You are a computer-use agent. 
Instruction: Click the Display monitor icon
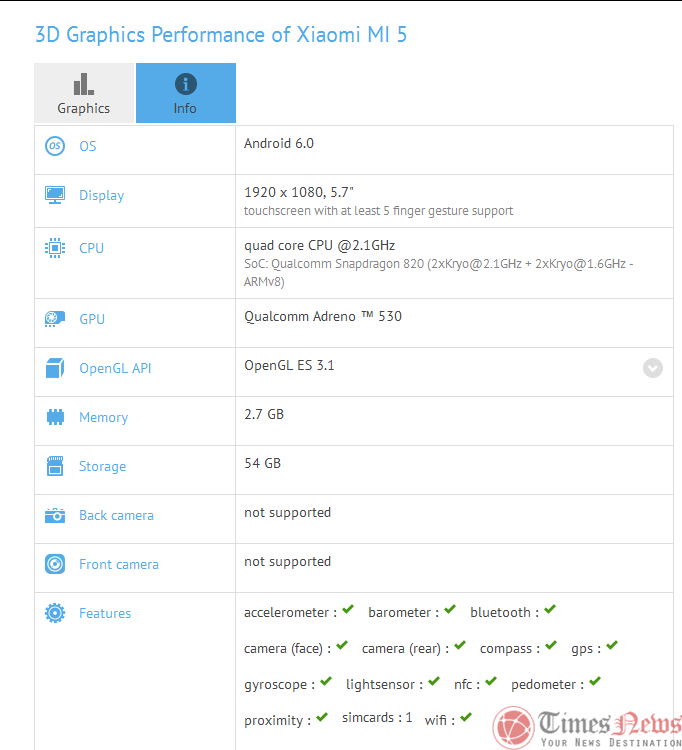tap(54, 195)
